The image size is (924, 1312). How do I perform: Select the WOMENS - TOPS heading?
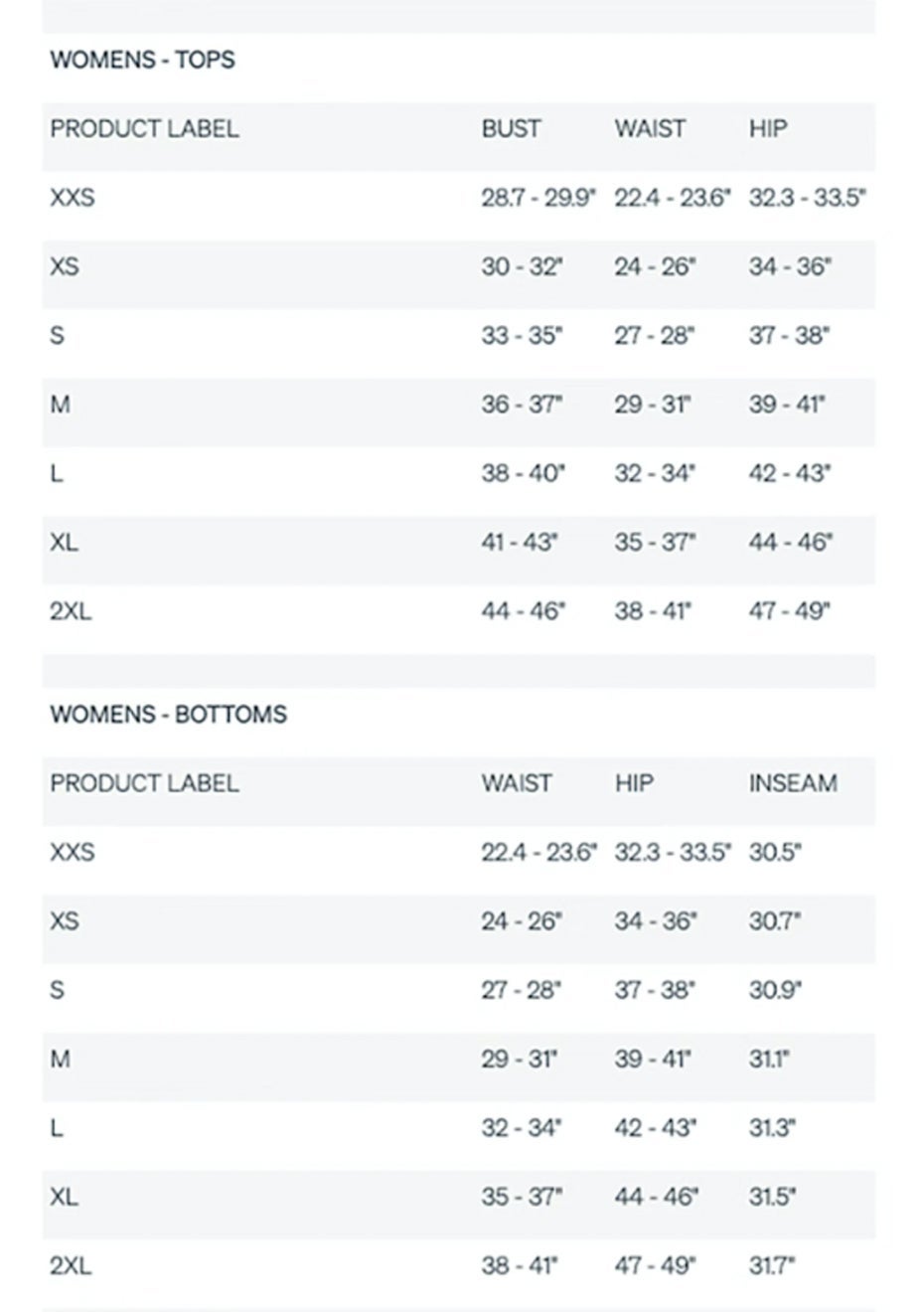point(142,60)
